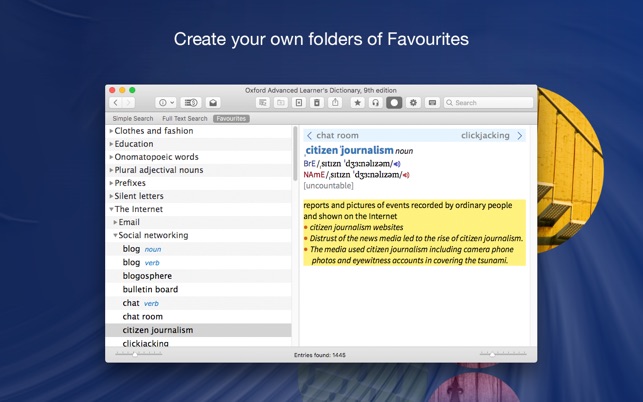Collapse the Social networking subfolder
643x402 pixels.
[x=115, y=235]
